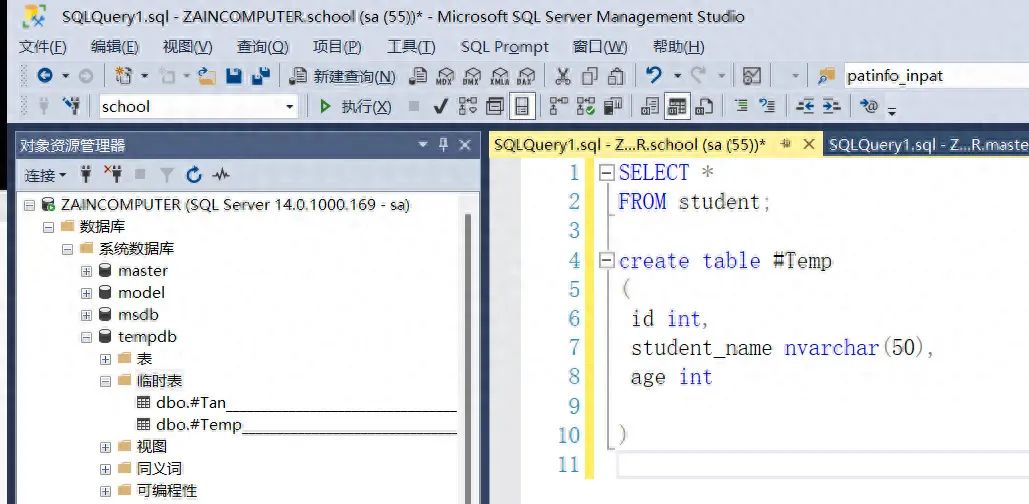Open the school database dropdown
This screenshot has height=504, width=1029.
coord(290,106)
